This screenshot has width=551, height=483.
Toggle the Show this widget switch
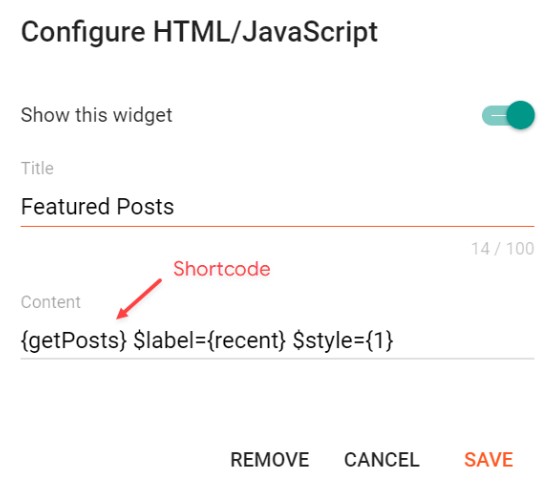(508, 115)
